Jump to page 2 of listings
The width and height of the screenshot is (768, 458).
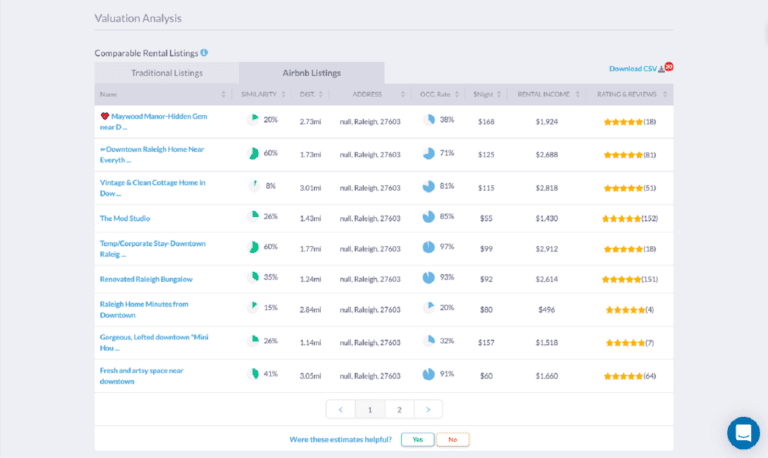tap(399, 409)
